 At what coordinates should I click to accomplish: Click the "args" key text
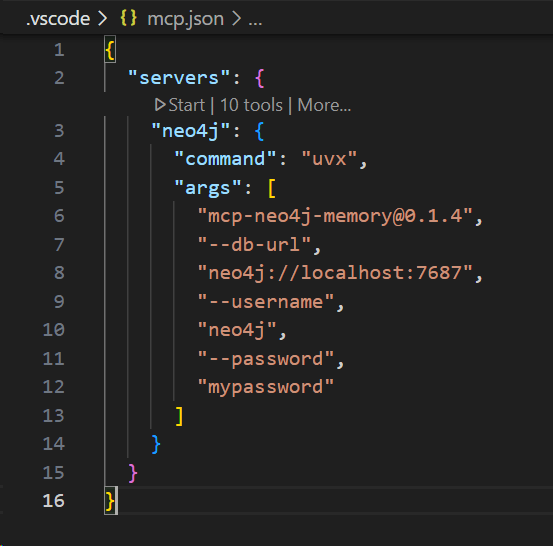(208, 188)
